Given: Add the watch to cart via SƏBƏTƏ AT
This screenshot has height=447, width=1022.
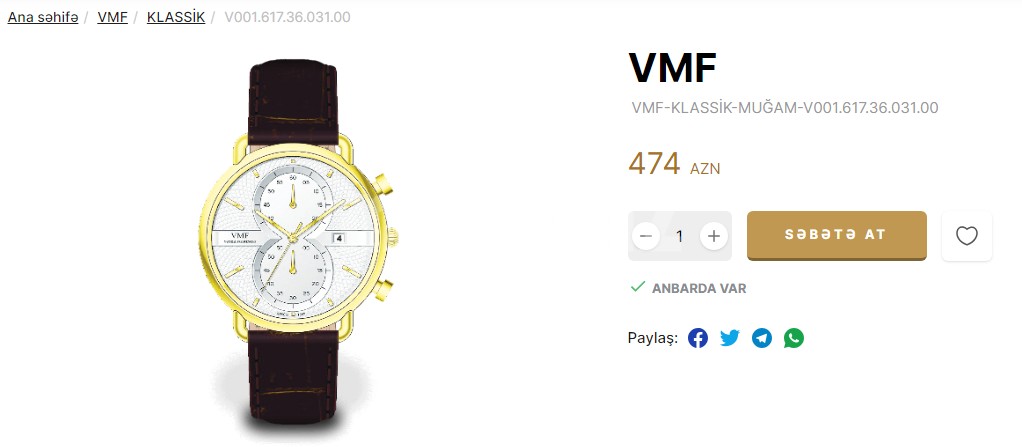Looking at the screenshot, I should (836, 235).
